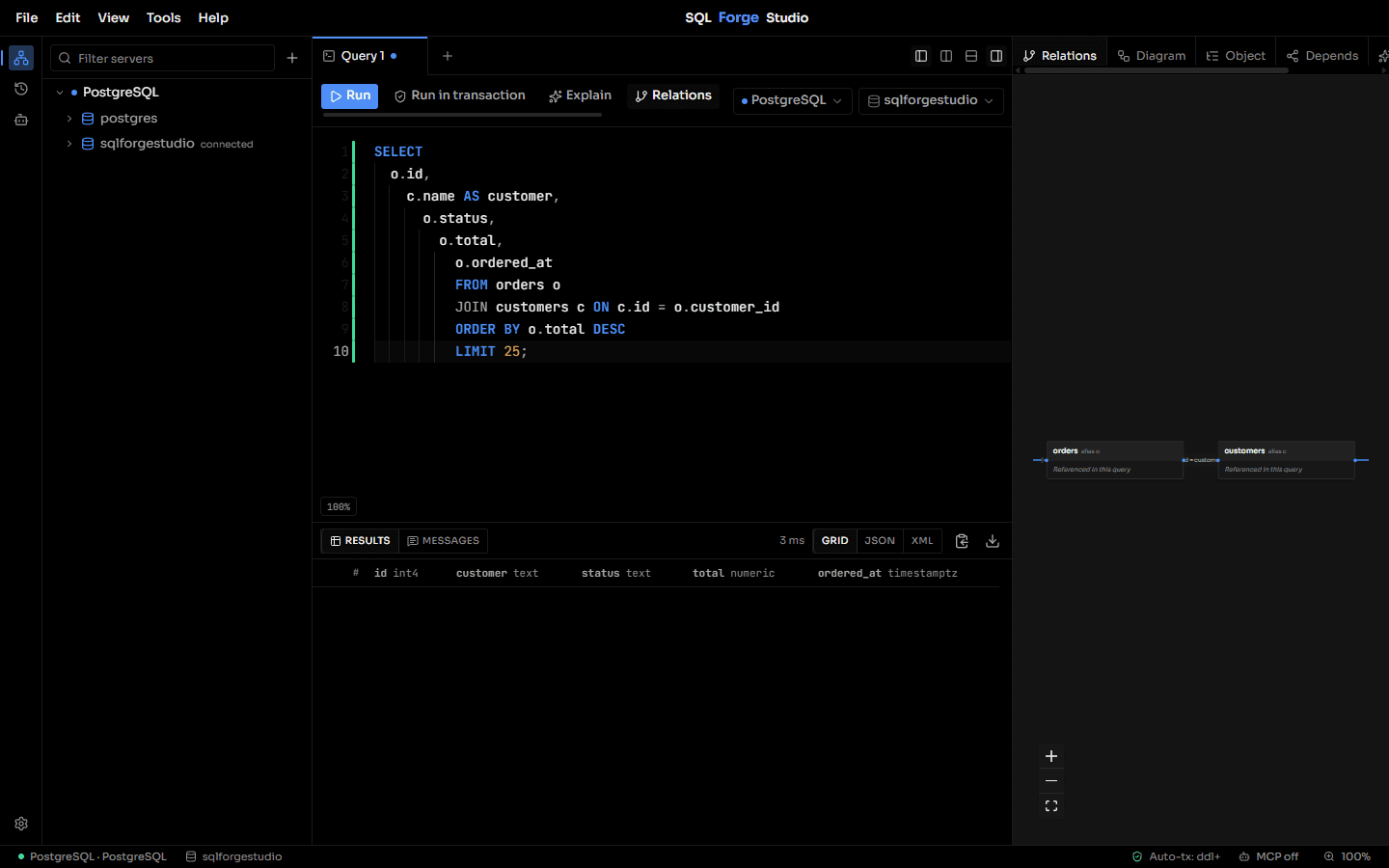The height and width of the screenshot is (868, 1389).
Task: Copy results with clipboard icon
Action: point(962,541)
